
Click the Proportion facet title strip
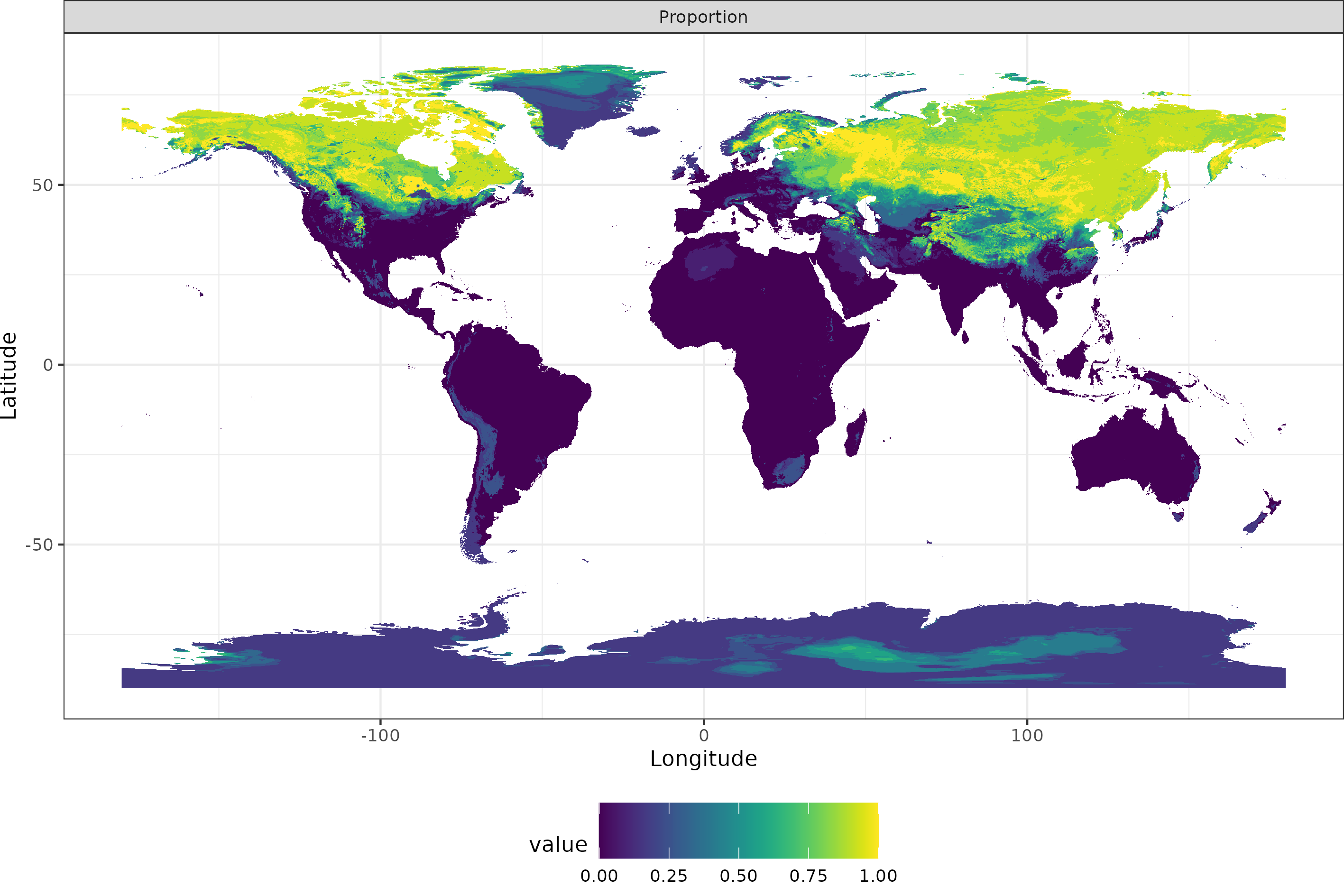tap(702, 17)
